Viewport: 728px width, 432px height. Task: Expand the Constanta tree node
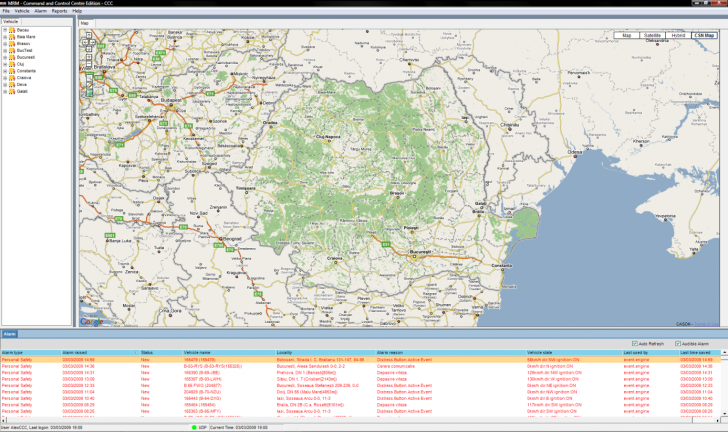pos(5,71)
